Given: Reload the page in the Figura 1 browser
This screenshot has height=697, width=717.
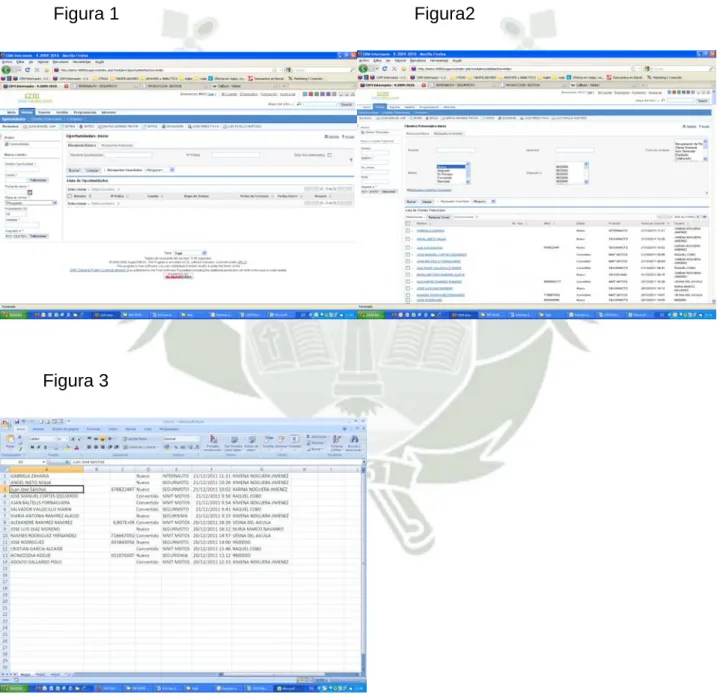Looking at the screenshot, I should point(27,70).
